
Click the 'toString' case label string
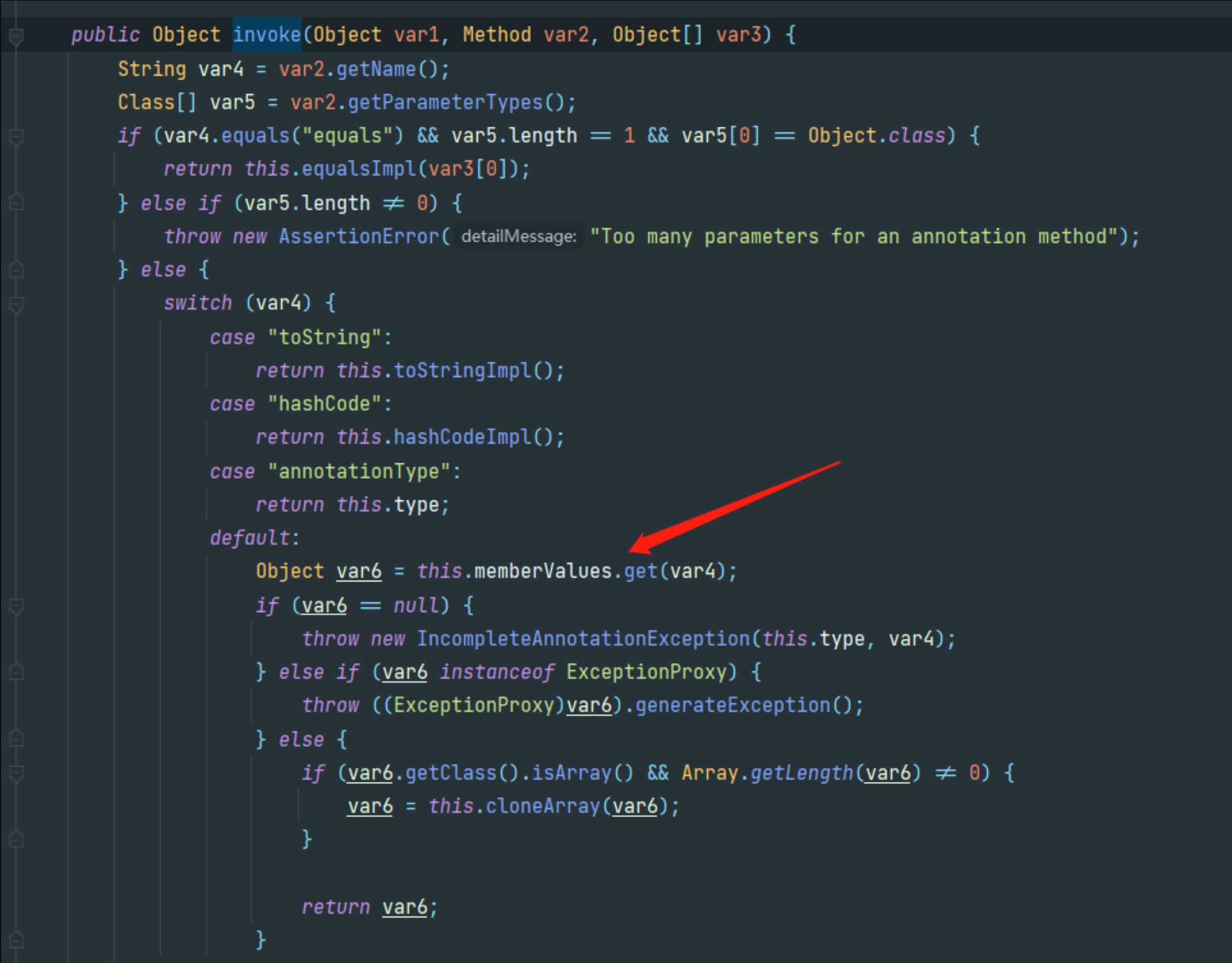click(x=324, y=337)
